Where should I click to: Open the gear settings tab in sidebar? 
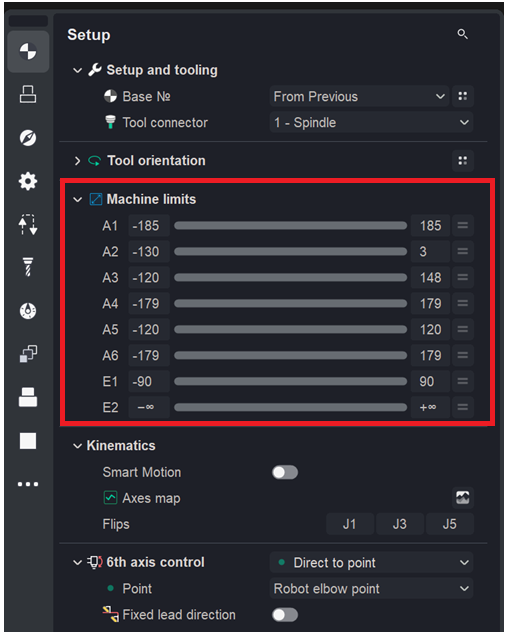pos(28,181)
